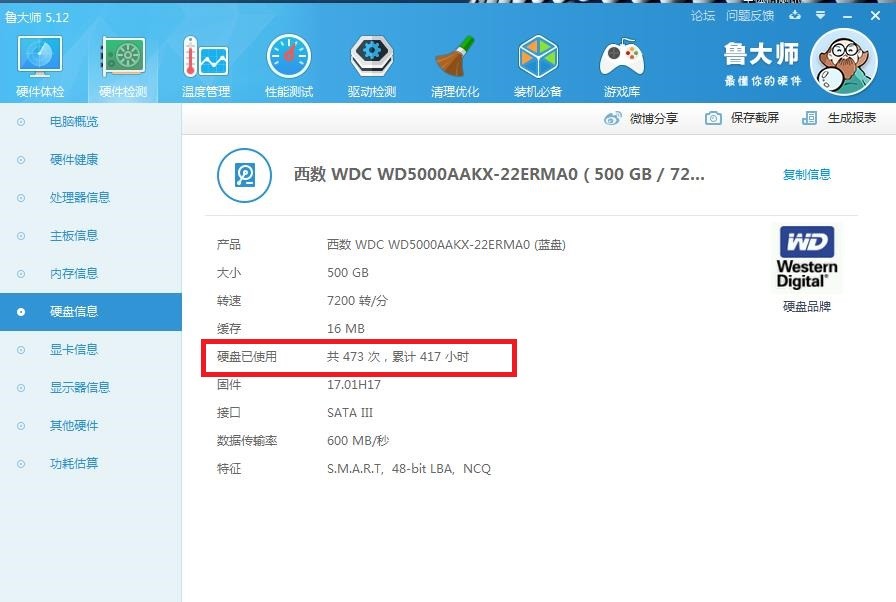Share via 微博分享 button
The image size is (896, 602).
click(x=641, y=118)
